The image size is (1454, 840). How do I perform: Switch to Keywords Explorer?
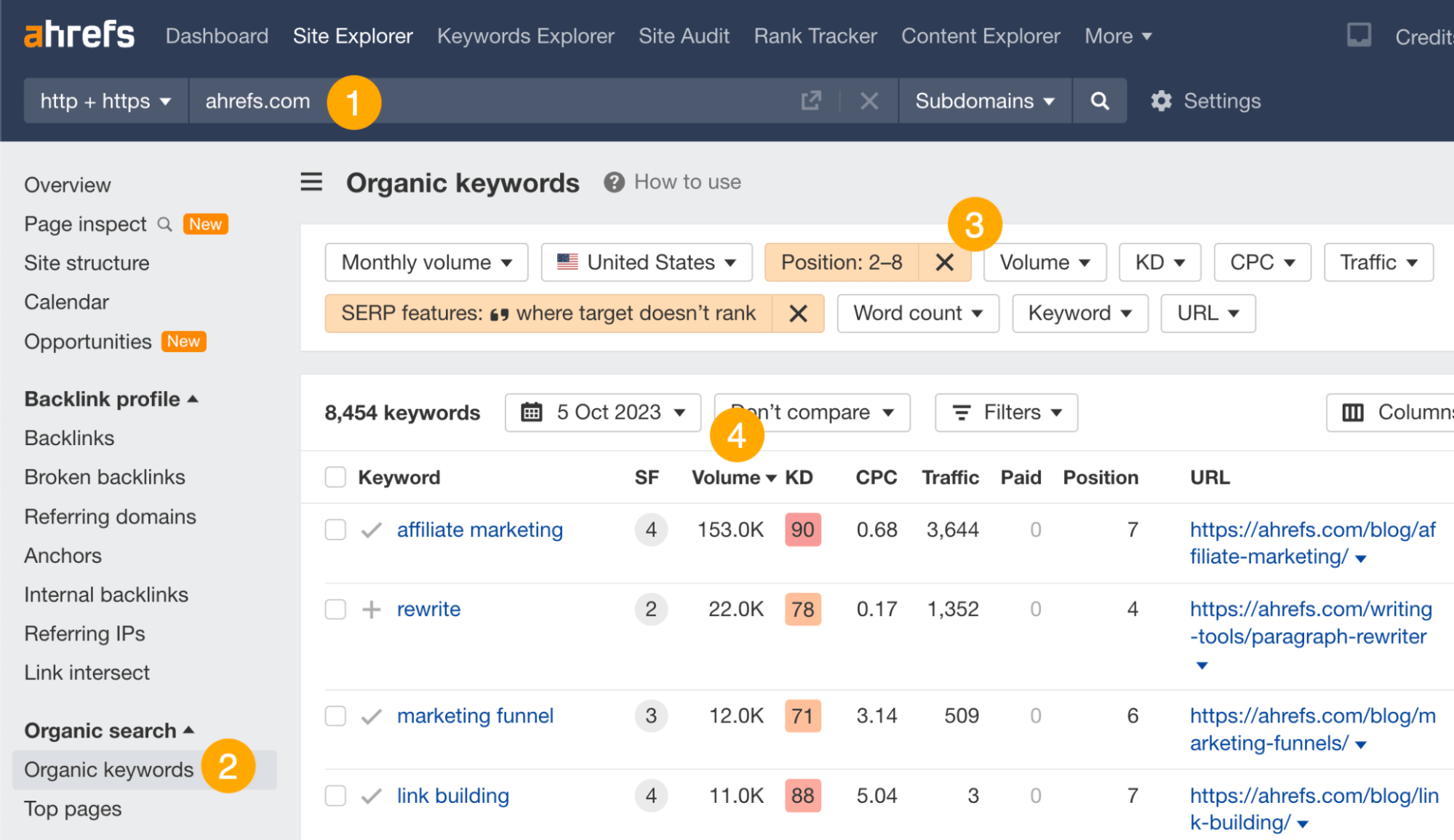pos(525,36)
